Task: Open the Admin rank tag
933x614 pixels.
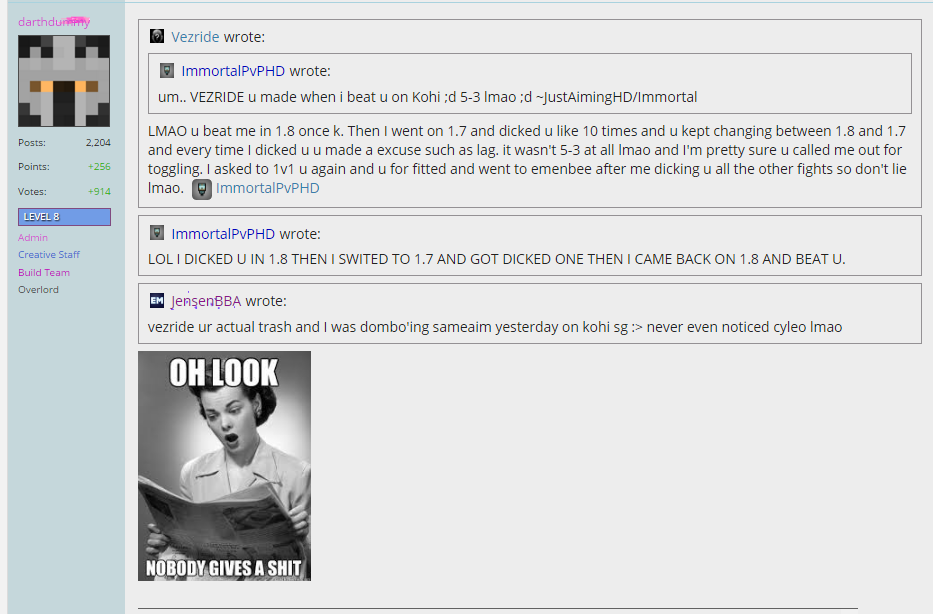Action: coord(33,237)
